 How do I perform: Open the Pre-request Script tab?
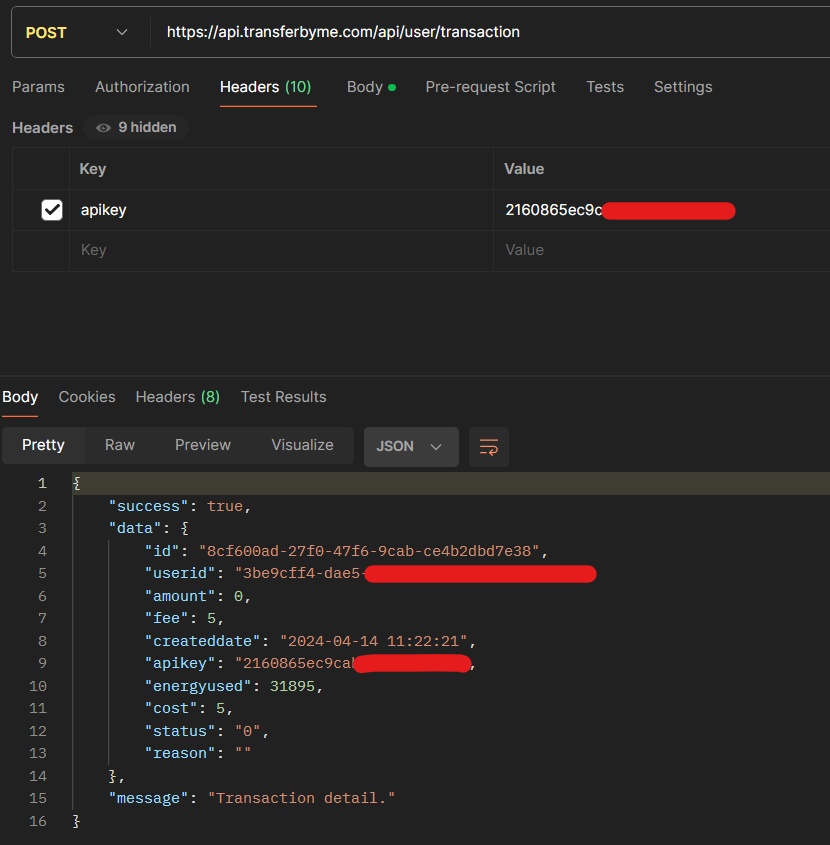[490, 87]
